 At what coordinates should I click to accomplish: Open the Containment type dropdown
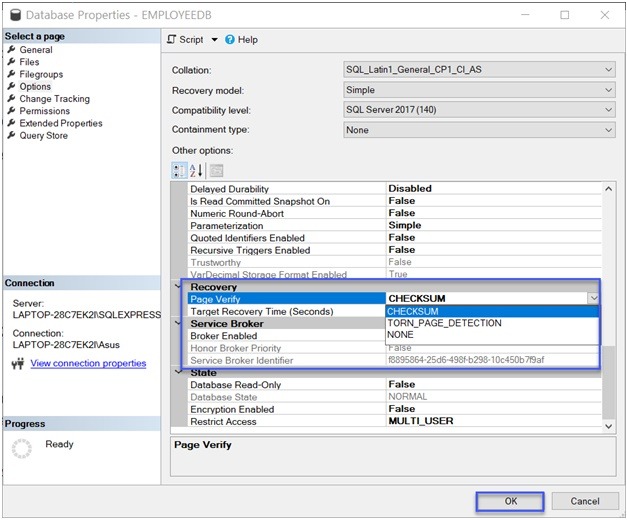pyautogui.click(x=479, y=130)
